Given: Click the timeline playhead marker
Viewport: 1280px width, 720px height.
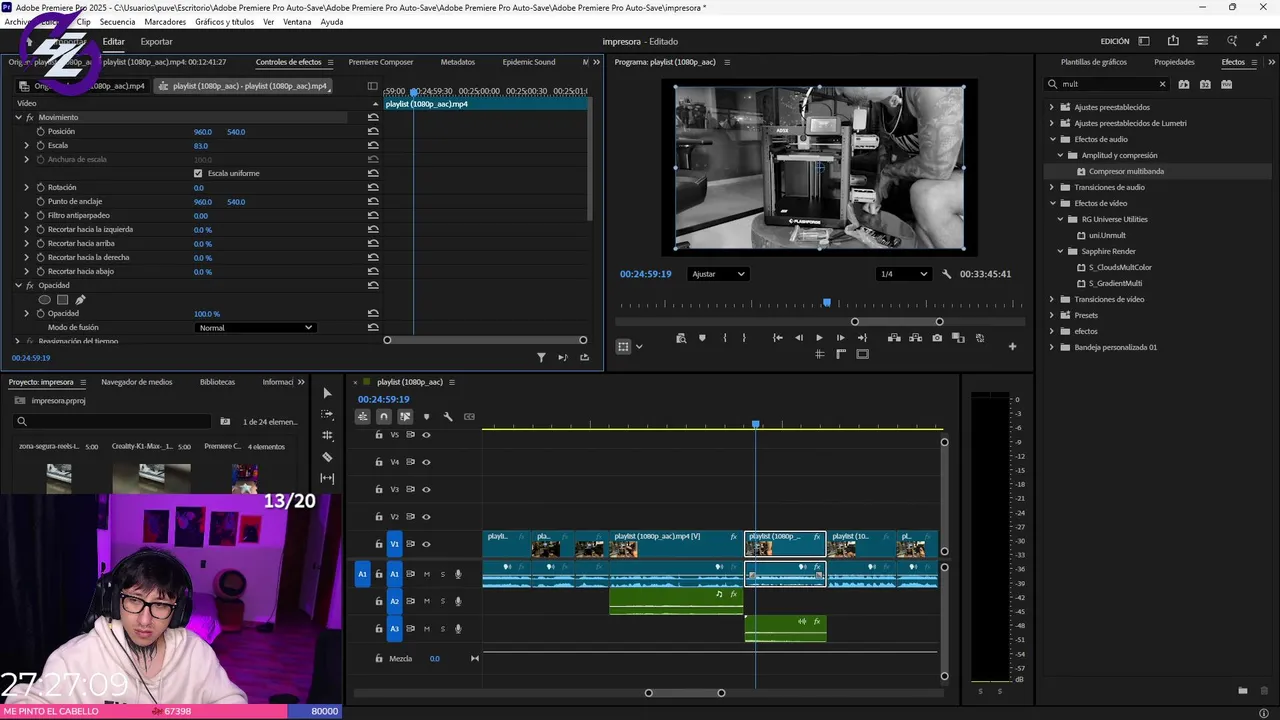Looking at the screenshot, I should coord(755,425).
